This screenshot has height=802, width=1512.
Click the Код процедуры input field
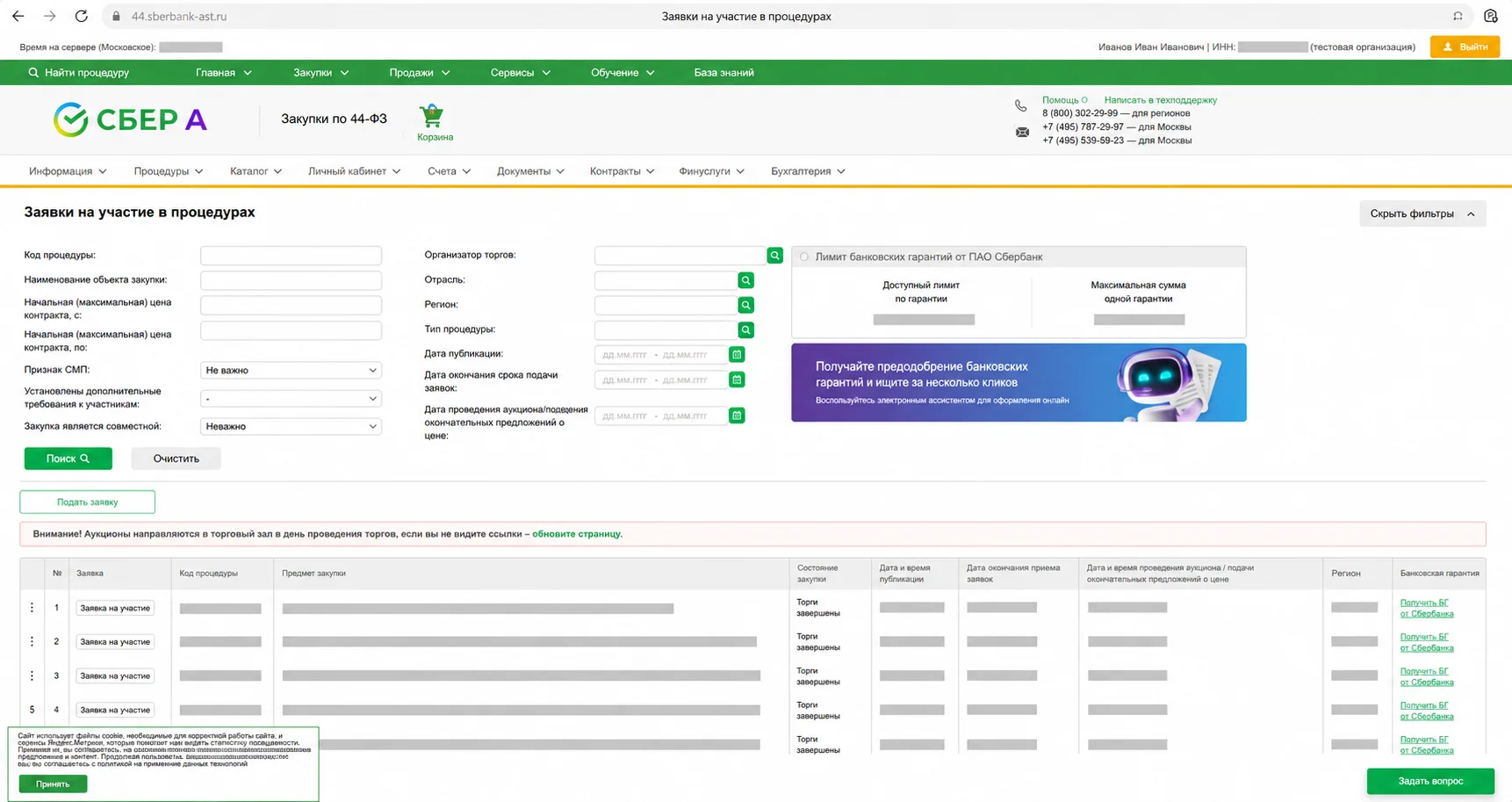(x=291, y=256)
